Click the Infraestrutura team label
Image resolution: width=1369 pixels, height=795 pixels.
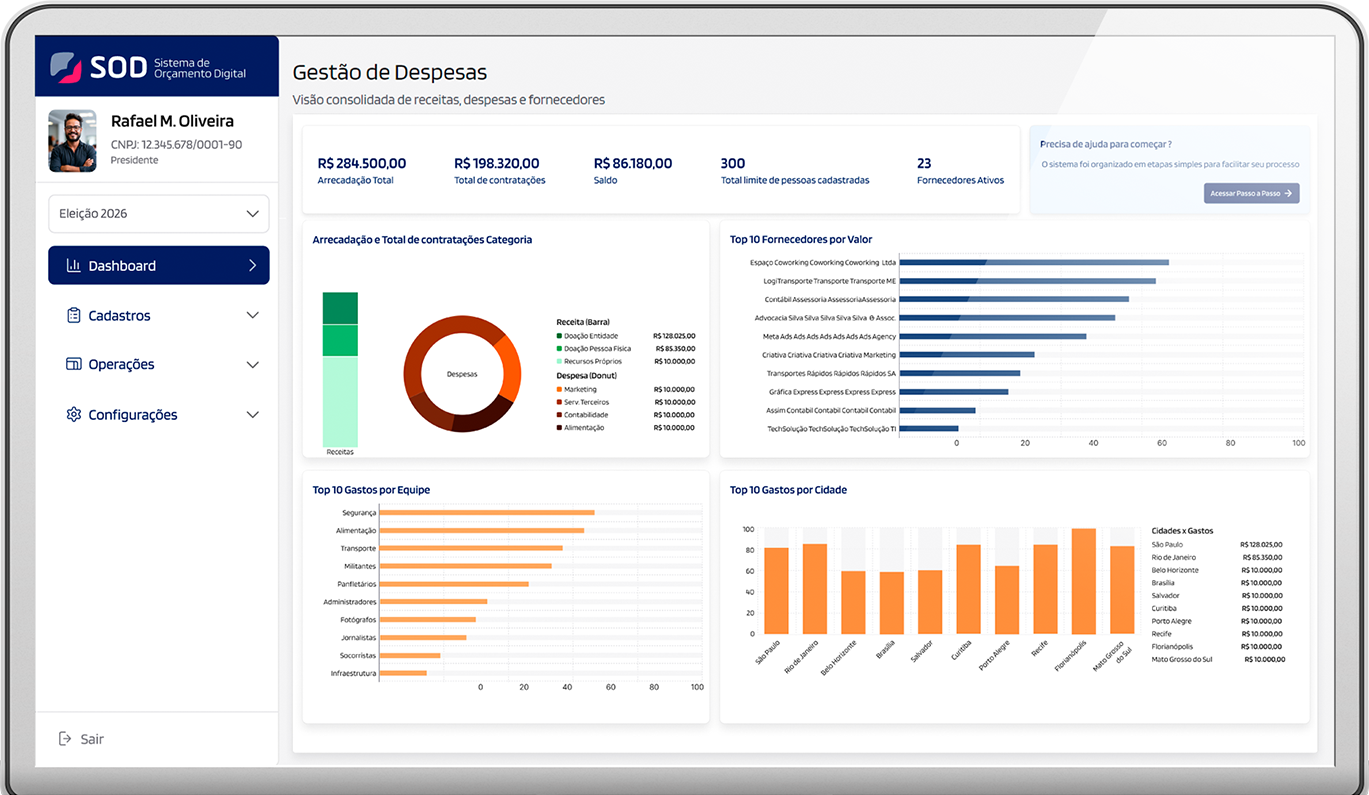(x=353, y=673)
